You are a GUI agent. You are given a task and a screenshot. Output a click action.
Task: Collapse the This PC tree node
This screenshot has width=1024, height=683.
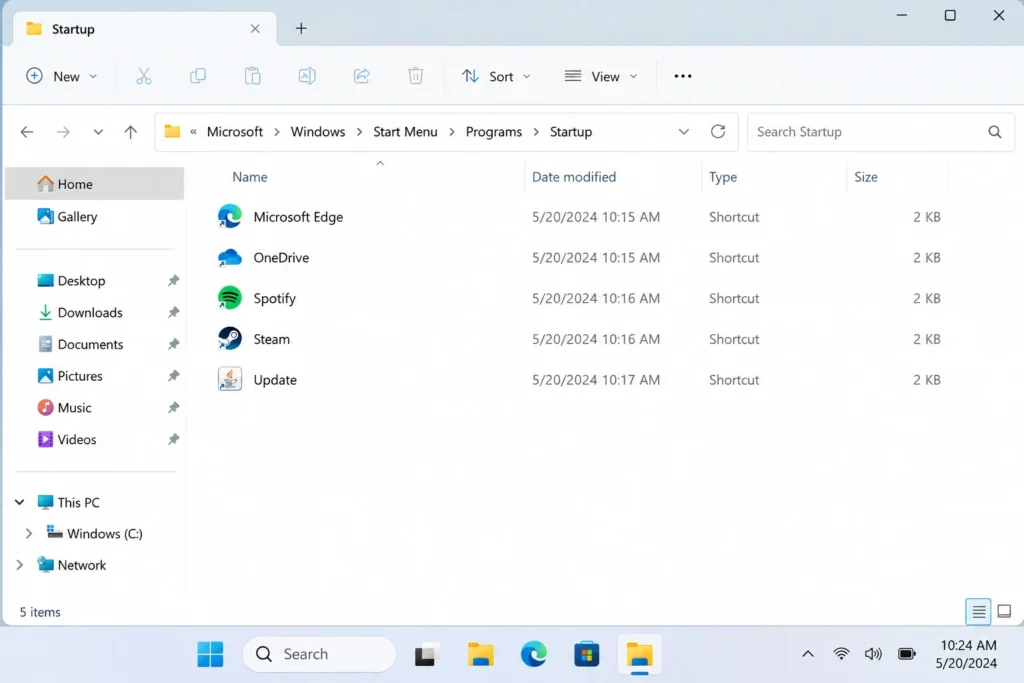(x=20, y=502)
